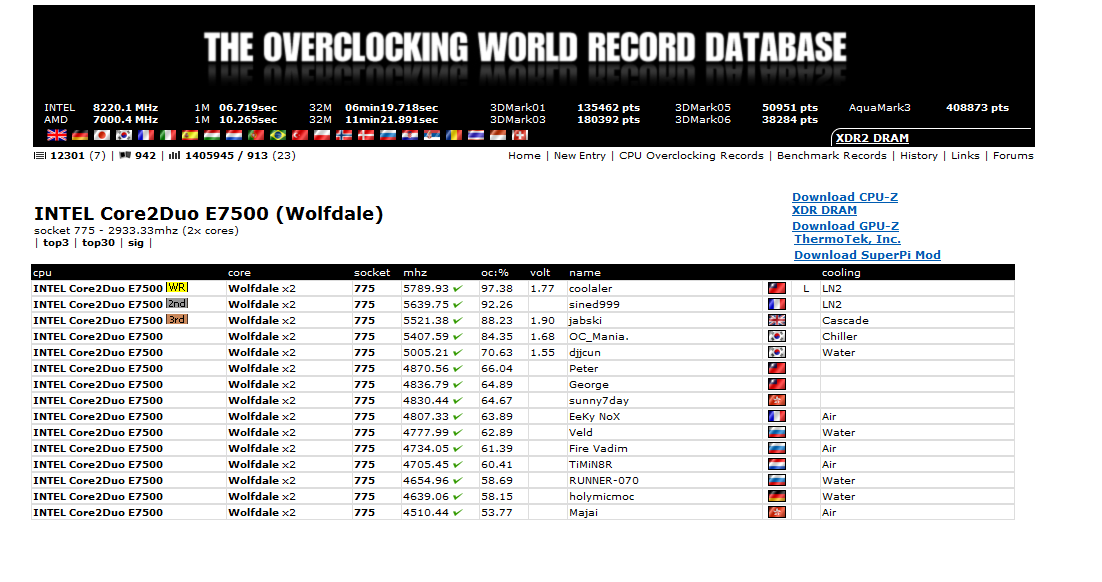The height and width of the screenshot is (582, 1102).
Task: Click the green checkmark next to 4510.44
Action: click(458, 512)
